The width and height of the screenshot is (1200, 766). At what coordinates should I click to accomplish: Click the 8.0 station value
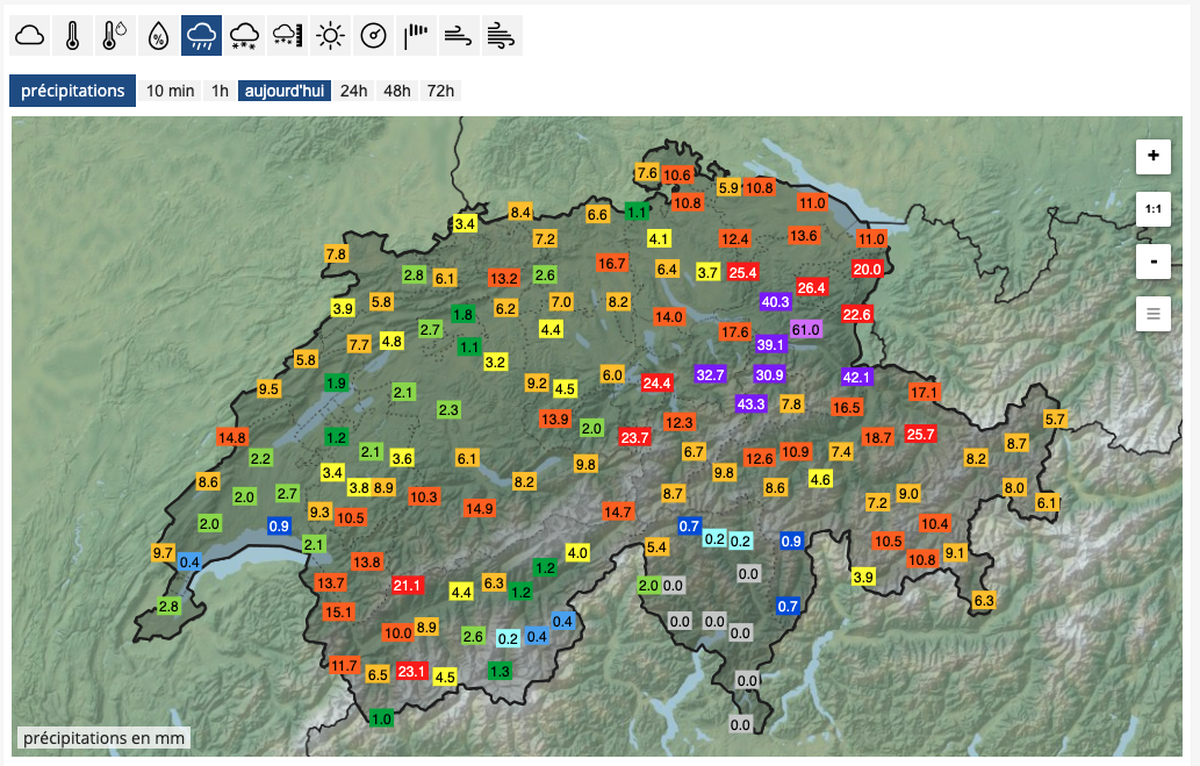(x=1015, y=487)
